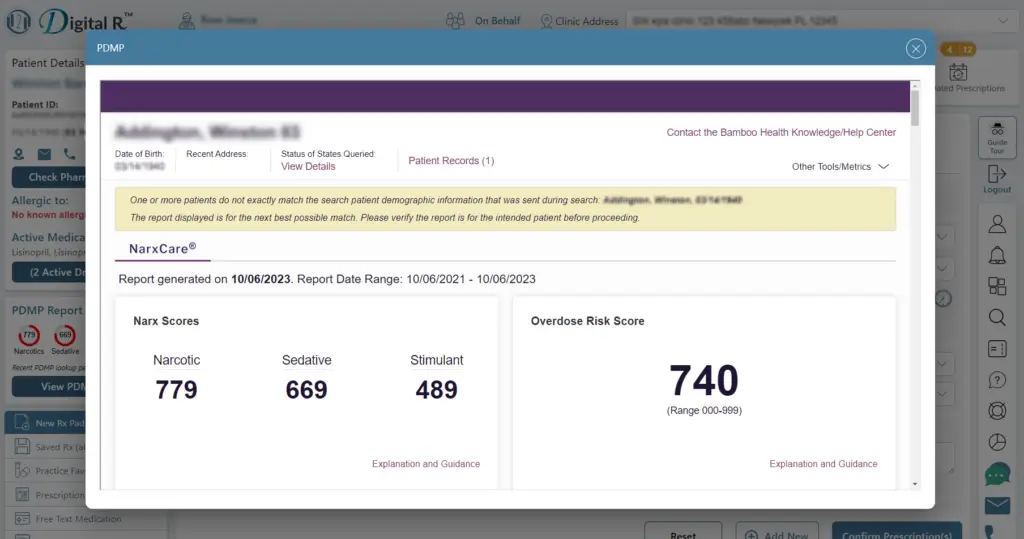Expand Other Tools/Metrics dropdown

(840, 167)
